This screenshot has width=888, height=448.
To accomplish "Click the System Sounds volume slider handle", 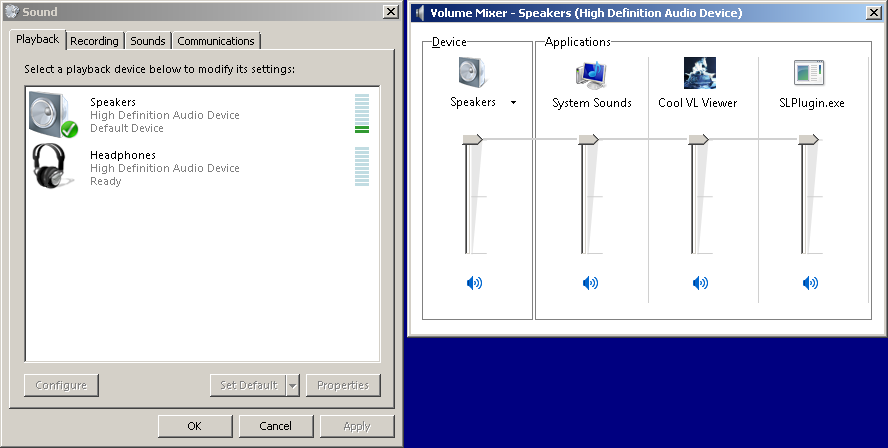I will 590,141.
